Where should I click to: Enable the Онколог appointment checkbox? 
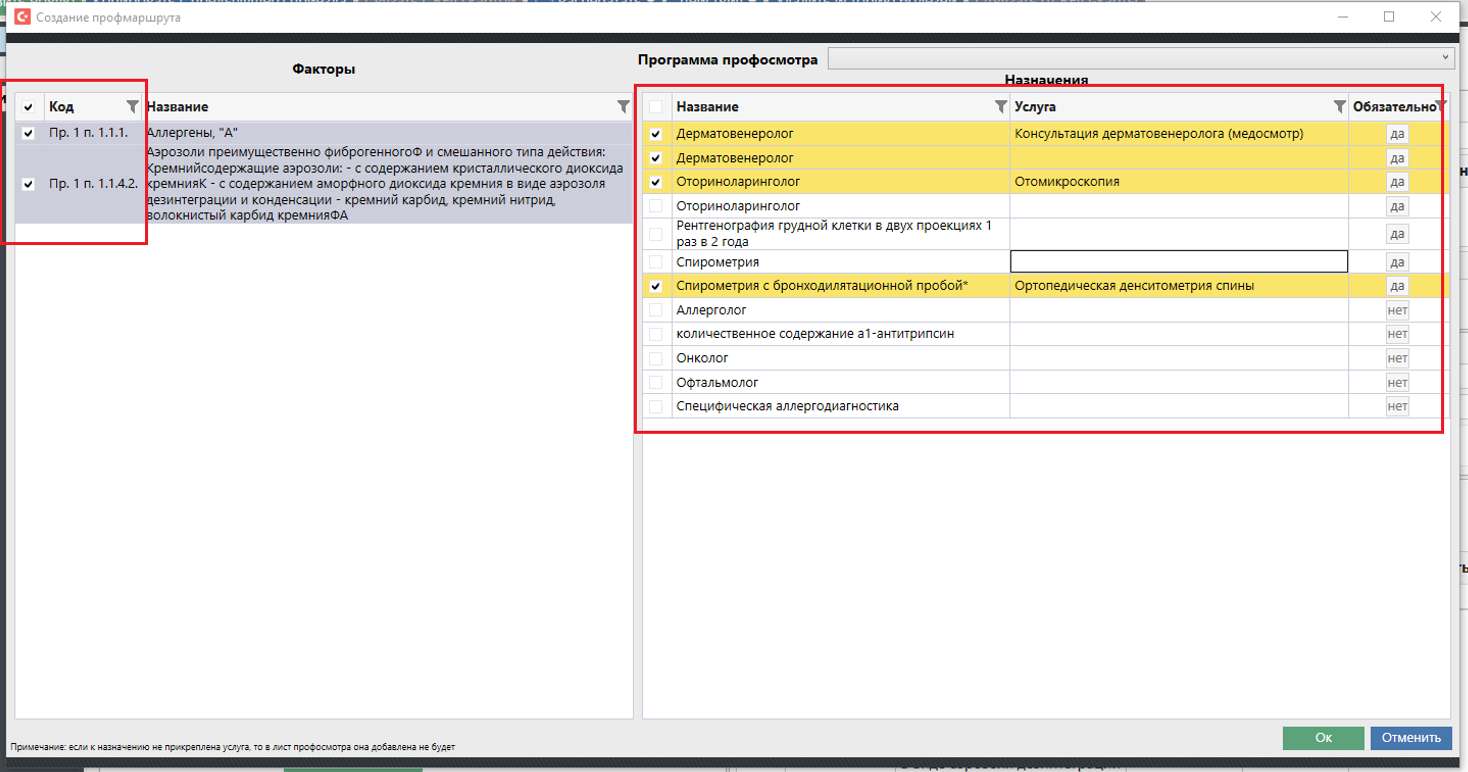click(656, 358)
